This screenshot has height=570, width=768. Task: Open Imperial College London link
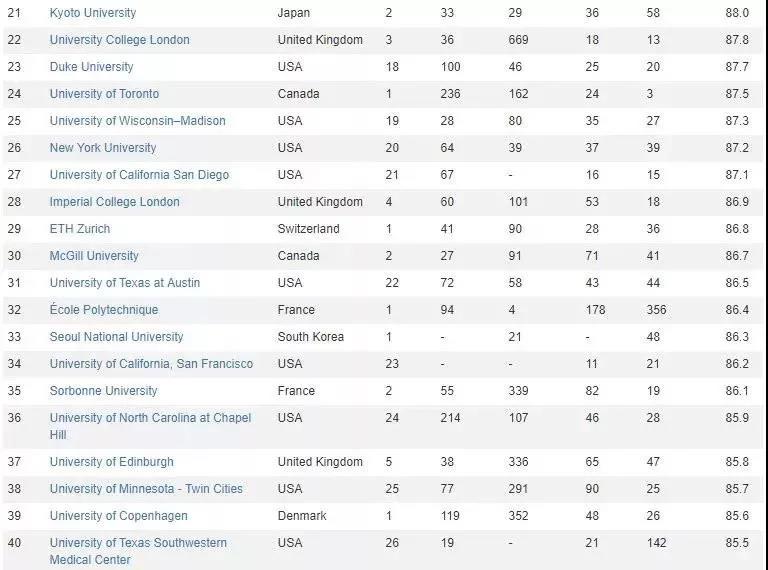[115, 202]
